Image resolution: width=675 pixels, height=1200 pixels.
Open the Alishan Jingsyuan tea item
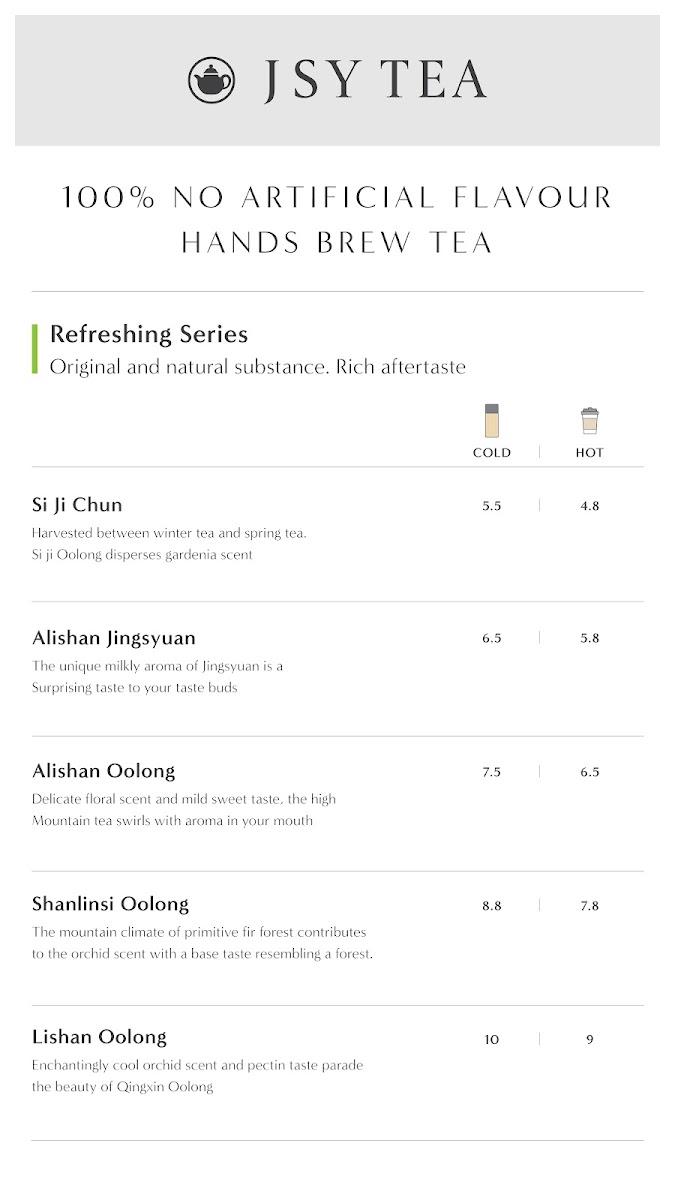(x=114, y=638)
